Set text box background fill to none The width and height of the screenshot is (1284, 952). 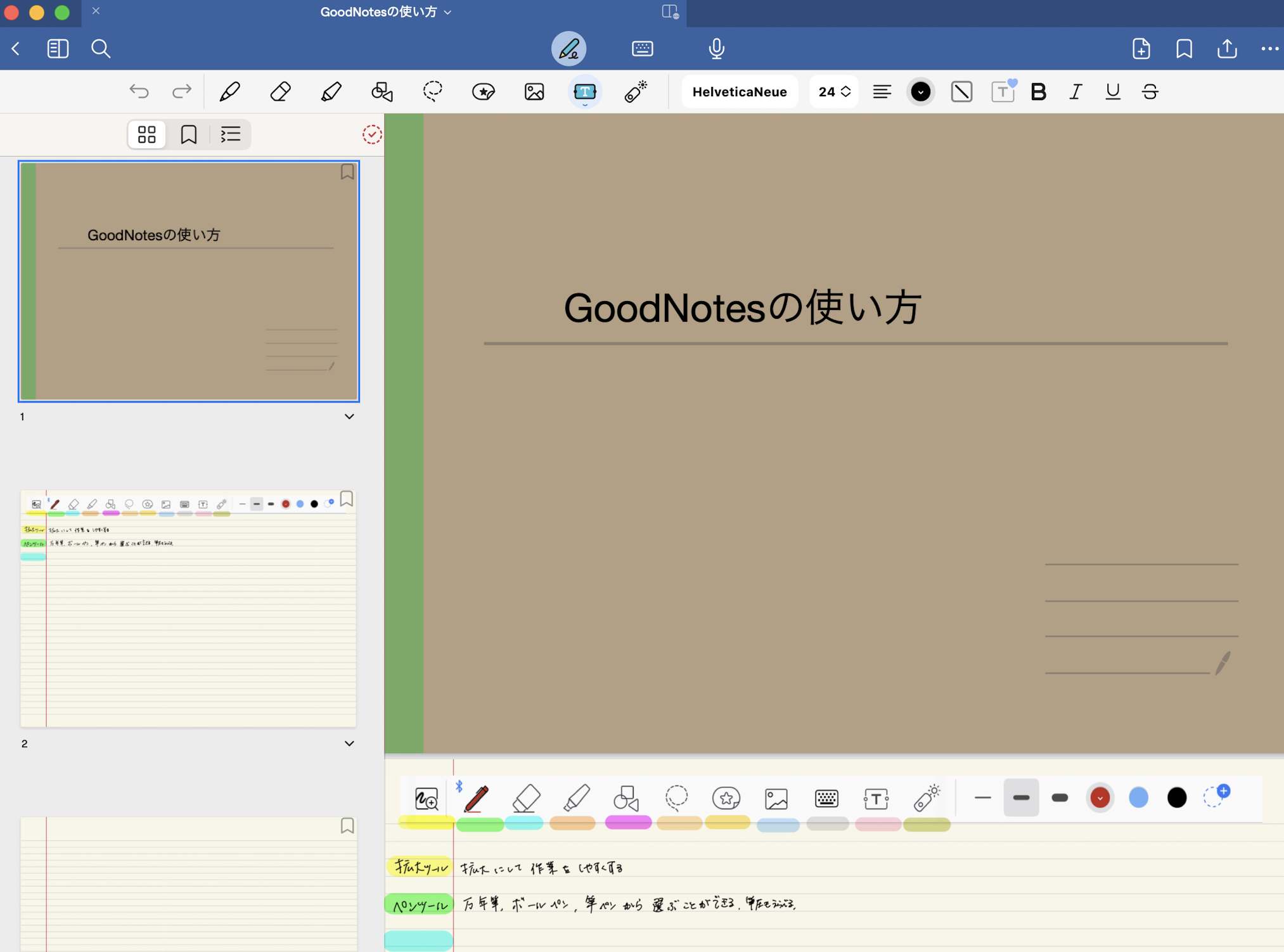[961, 92]
